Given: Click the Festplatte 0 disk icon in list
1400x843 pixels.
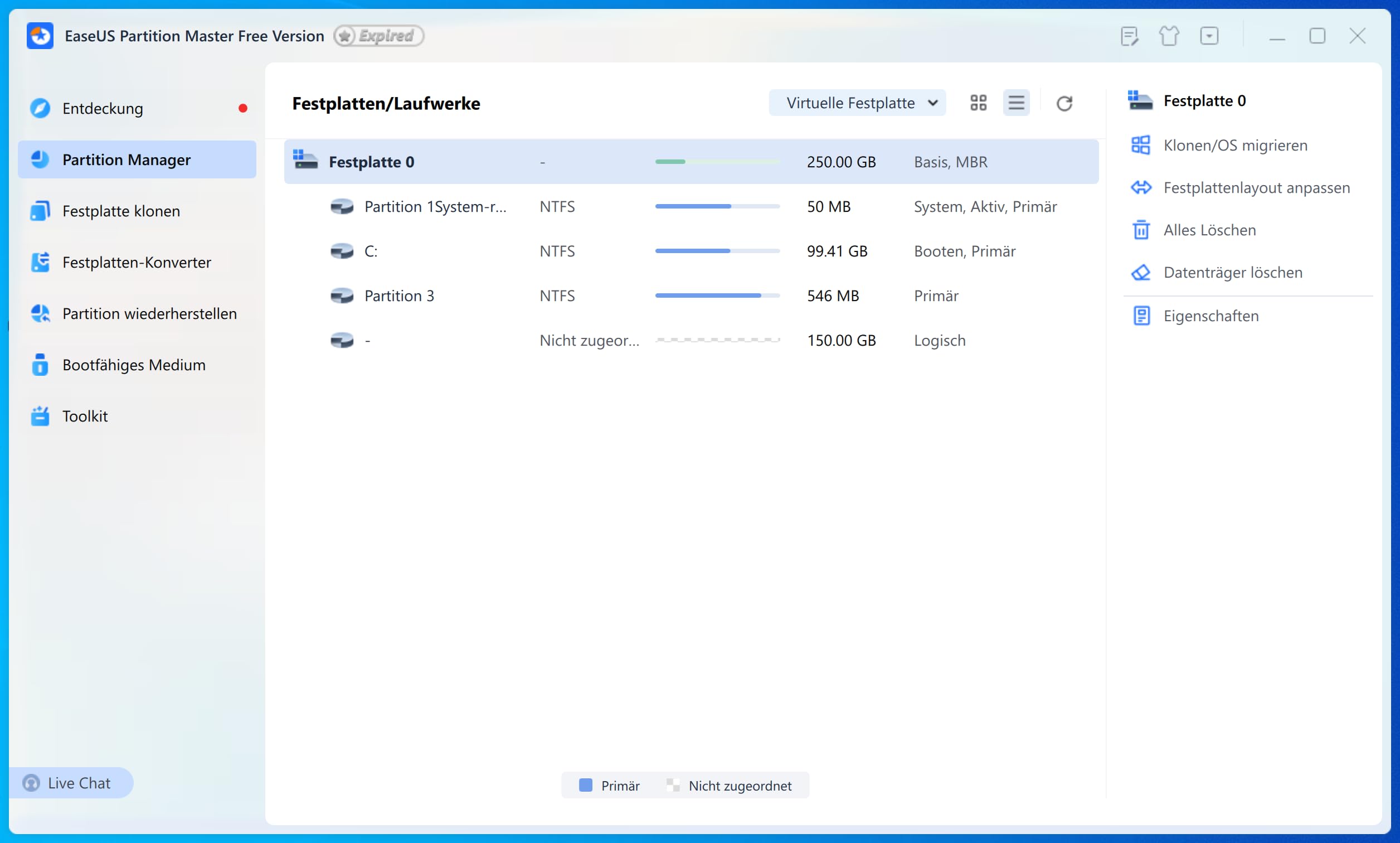Looking at the screenshot, I should pyautogui.click(x=305, y=159).
